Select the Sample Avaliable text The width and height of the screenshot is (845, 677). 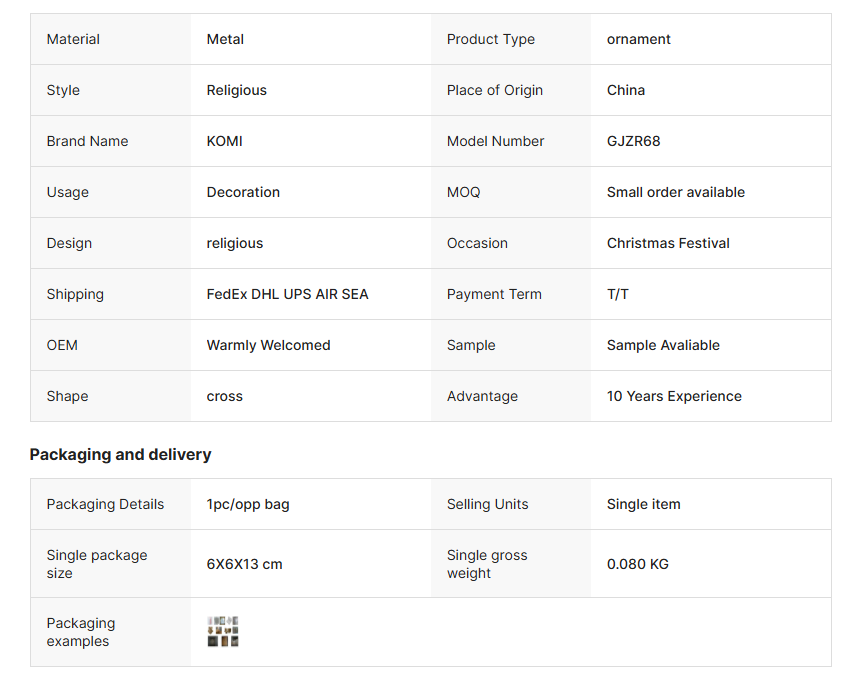pos(663,345)
